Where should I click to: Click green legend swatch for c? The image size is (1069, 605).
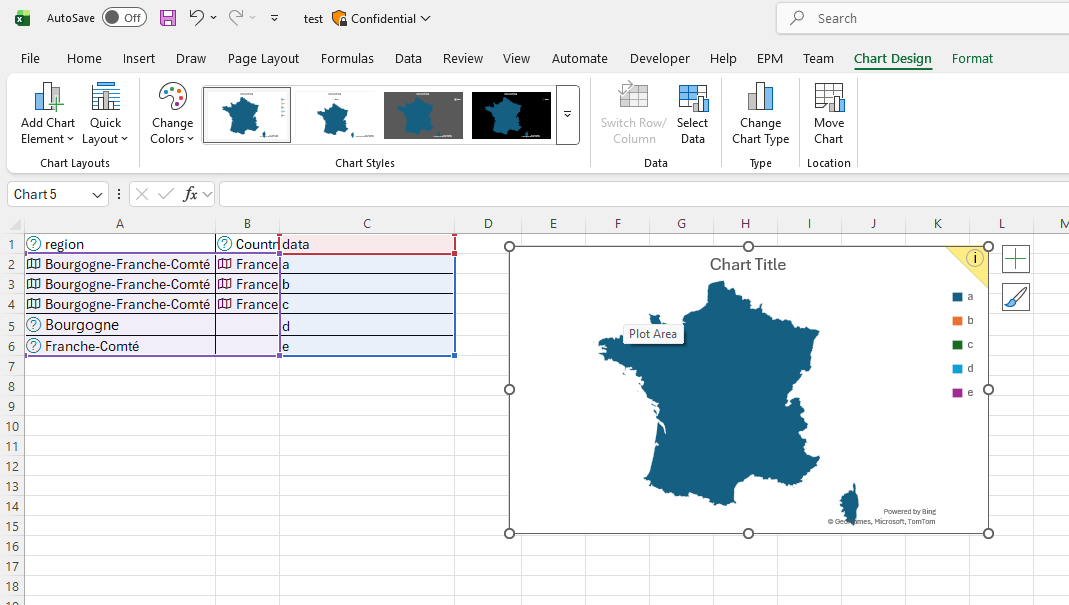[x=957, y=344]
